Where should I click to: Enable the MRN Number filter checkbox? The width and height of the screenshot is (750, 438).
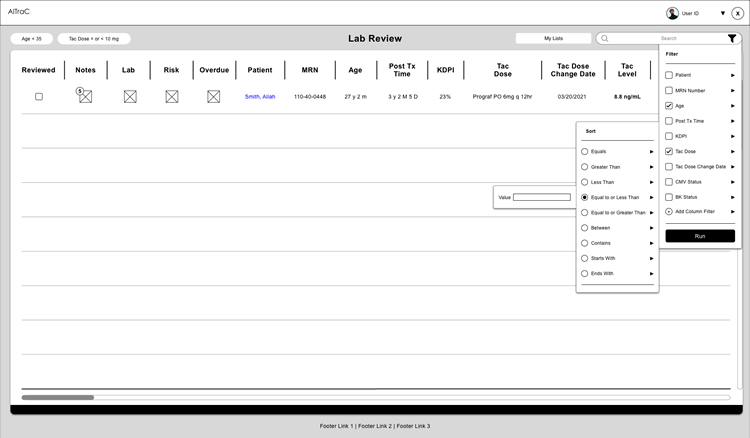[669, 90]
